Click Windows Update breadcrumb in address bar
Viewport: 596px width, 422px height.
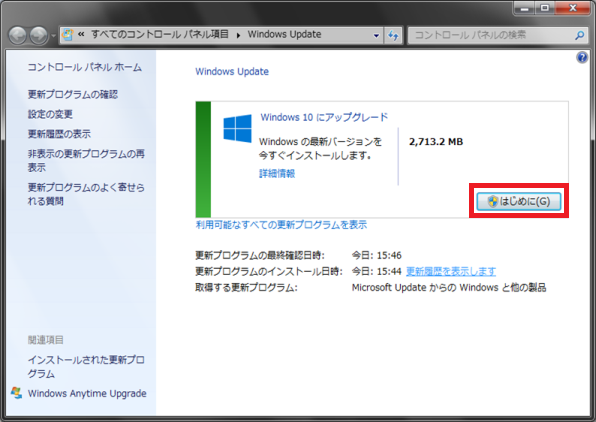[284, 35]
